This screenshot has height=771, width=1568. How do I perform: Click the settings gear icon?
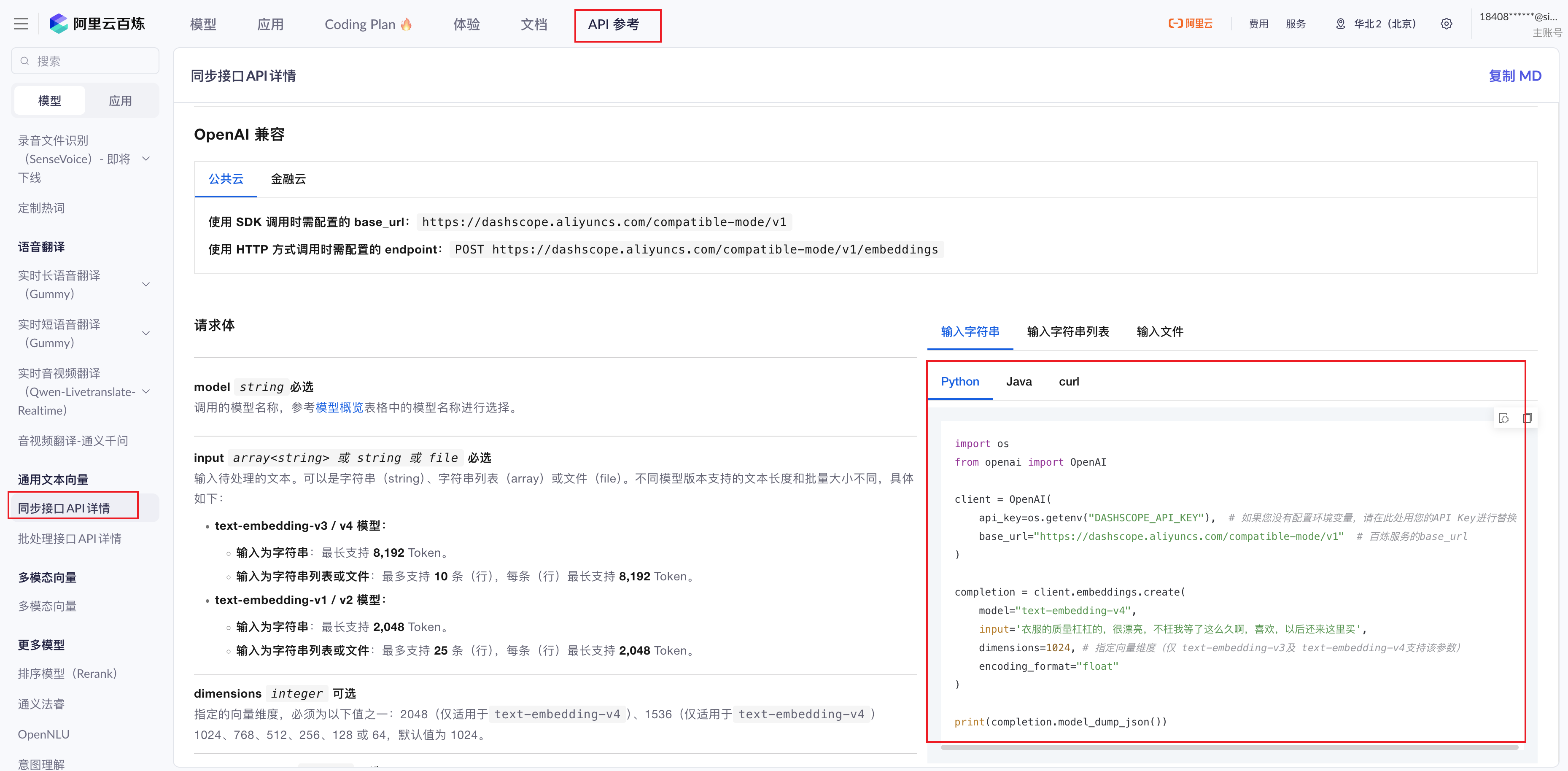click(1446, 24)
